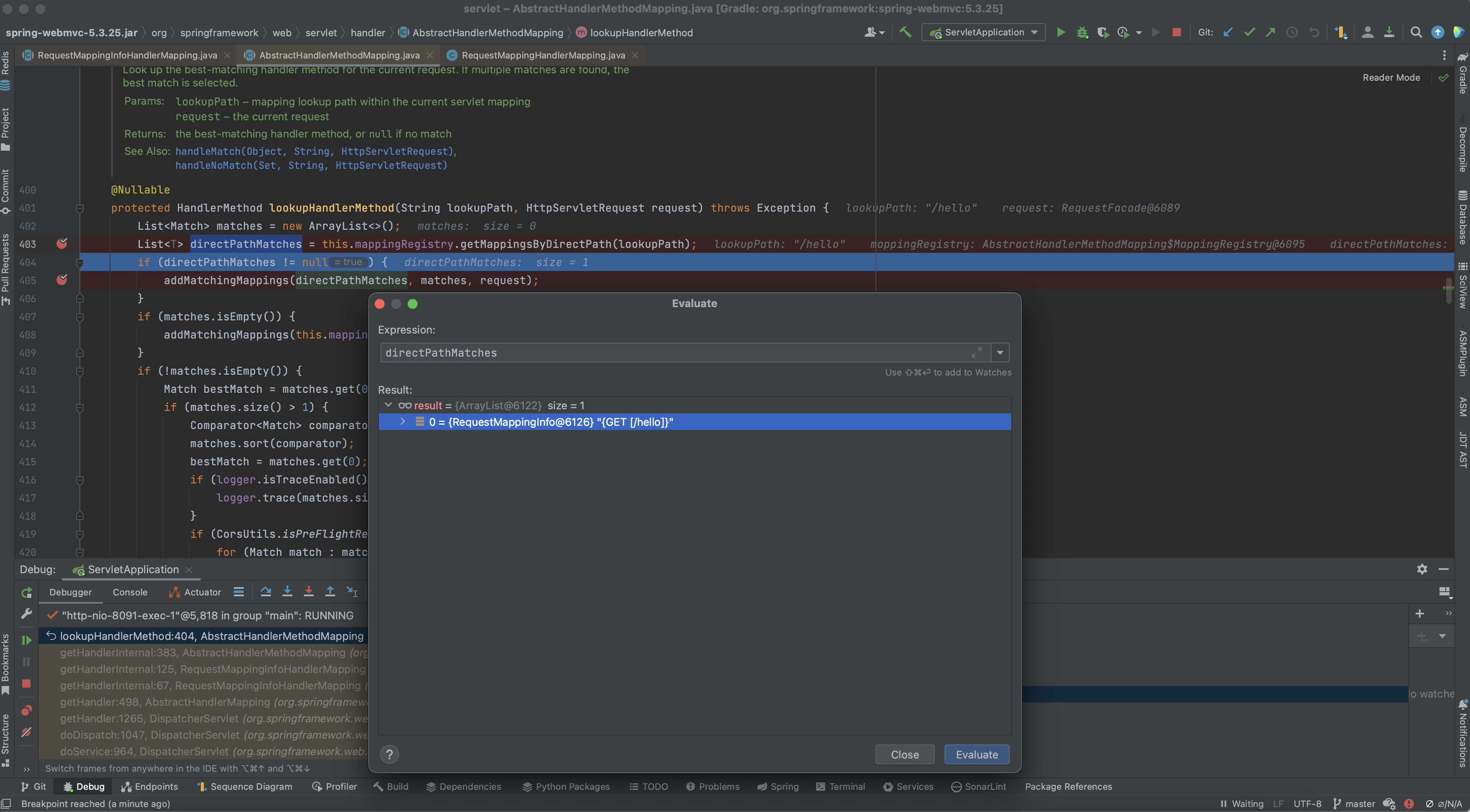This screenshot has height=812, width=1470.
Task: Expand the RequestMappingInfo@6126 result item
Action: pyautogui.click(x=402, y=422)
